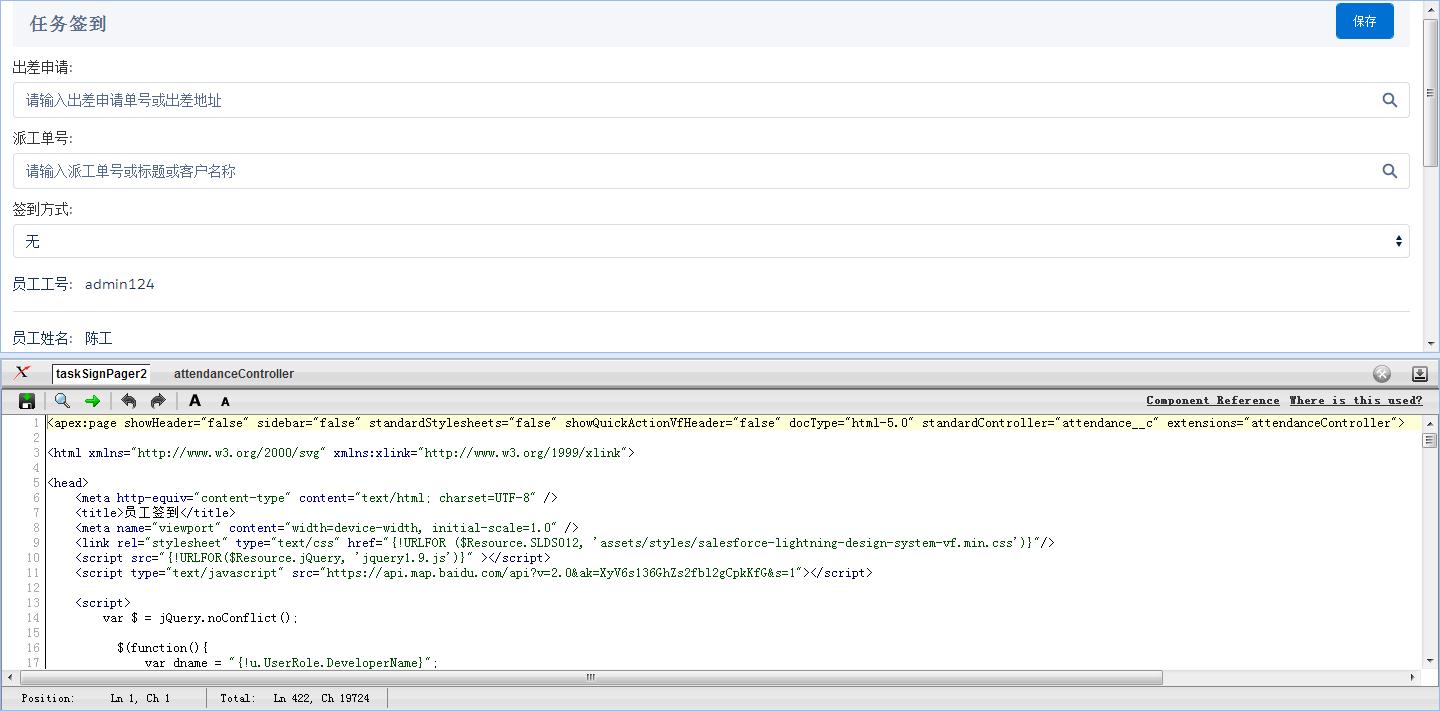Decrease editor font size with small A
This screenshot has height=711, width=1440.
[225, 402]
